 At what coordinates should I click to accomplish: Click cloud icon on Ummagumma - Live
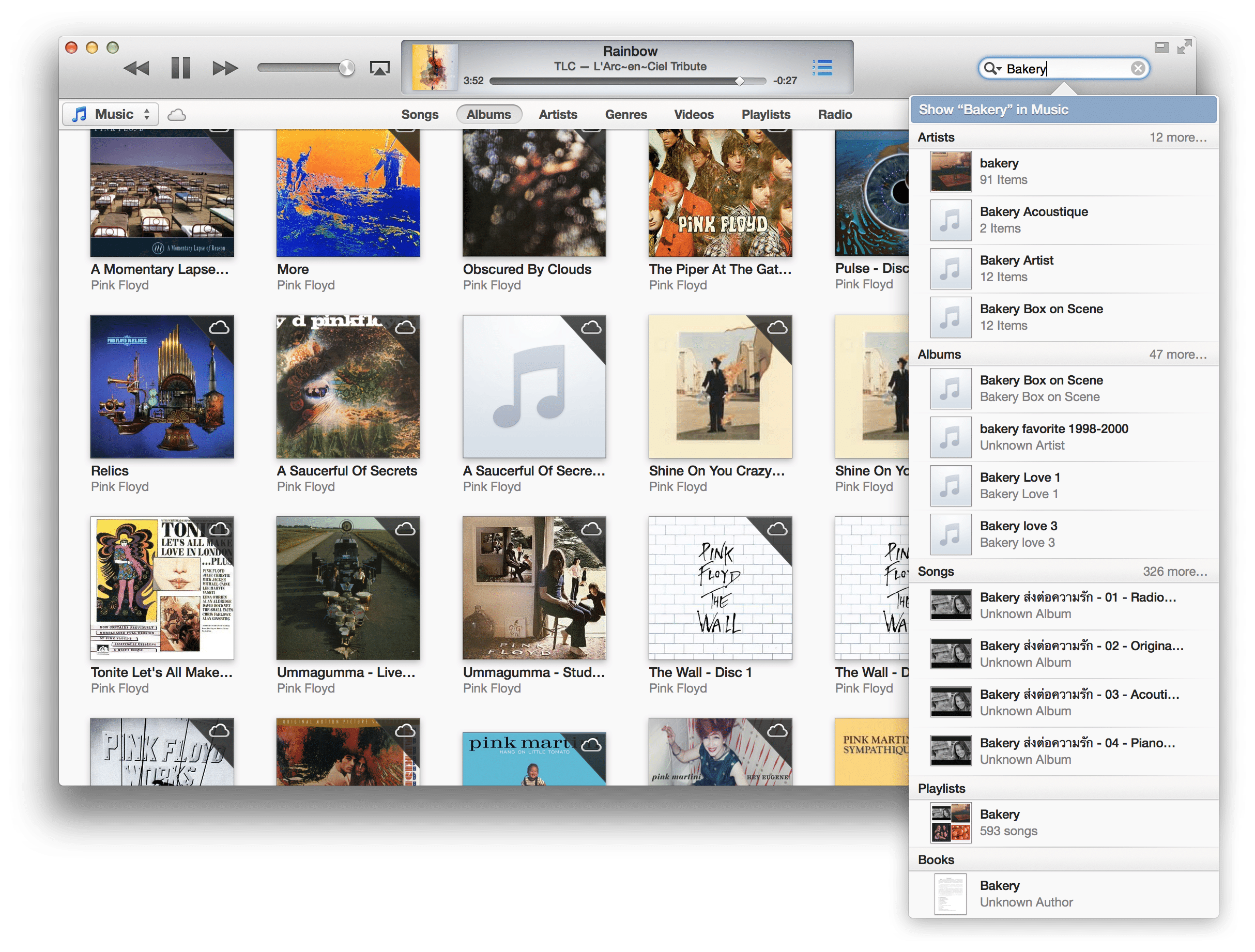[x=406, y=529]
